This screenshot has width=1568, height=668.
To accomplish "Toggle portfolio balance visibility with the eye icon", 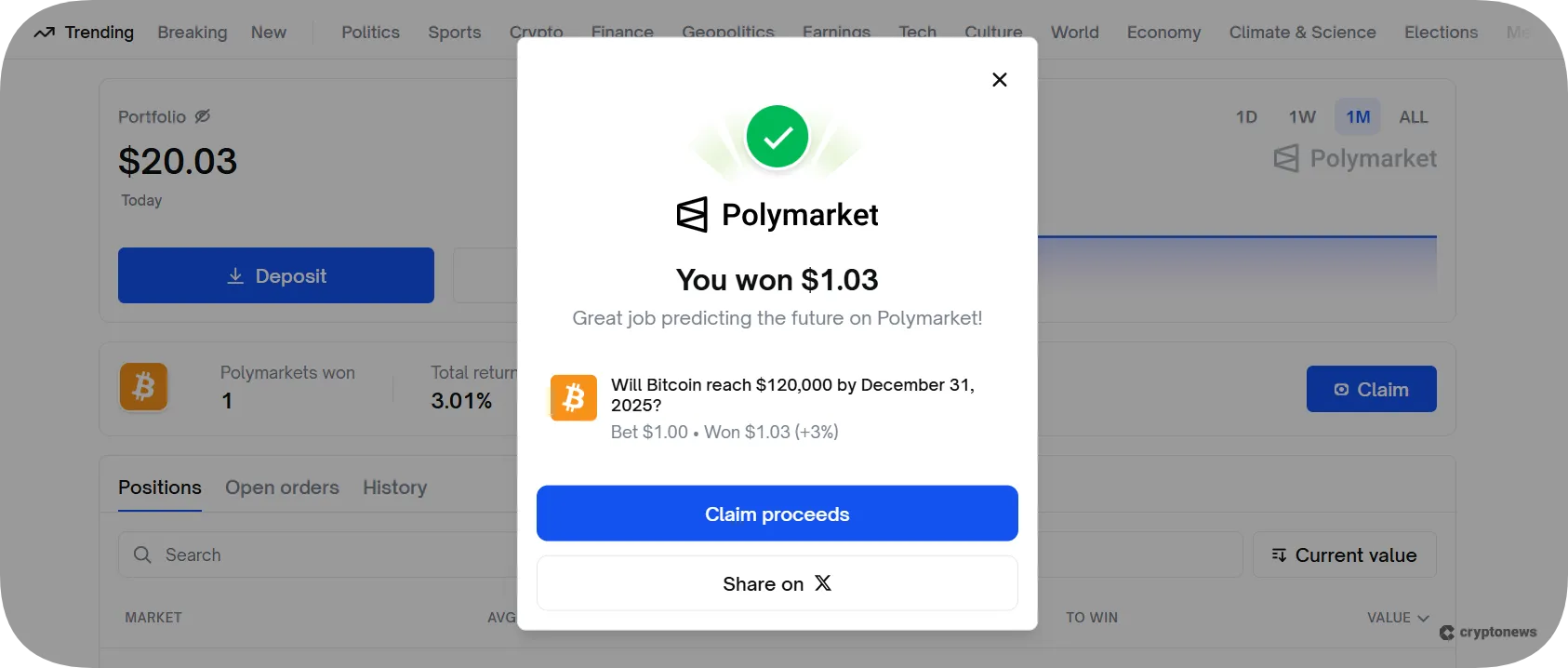I will [x=203, y=115].
